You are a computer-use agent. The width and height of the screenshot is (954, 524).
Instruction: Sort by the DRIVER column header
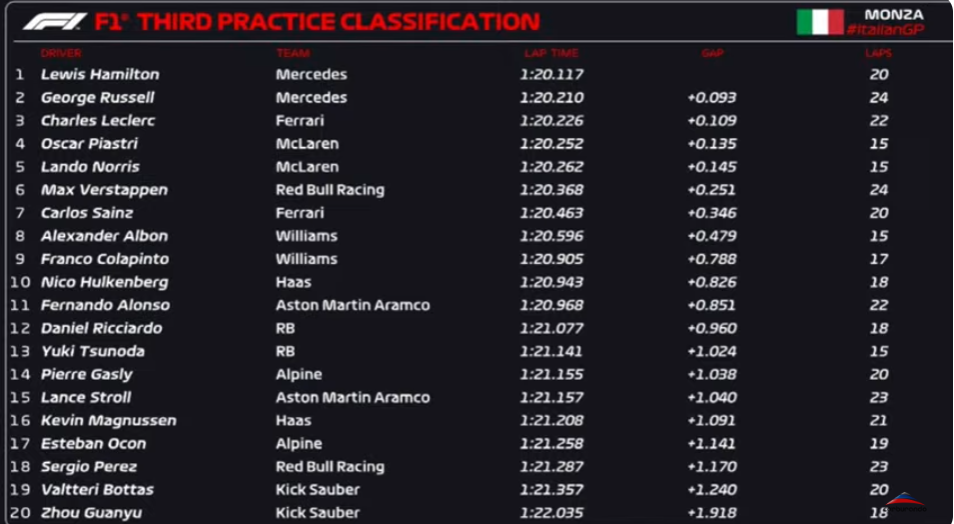tap(61, 53)
